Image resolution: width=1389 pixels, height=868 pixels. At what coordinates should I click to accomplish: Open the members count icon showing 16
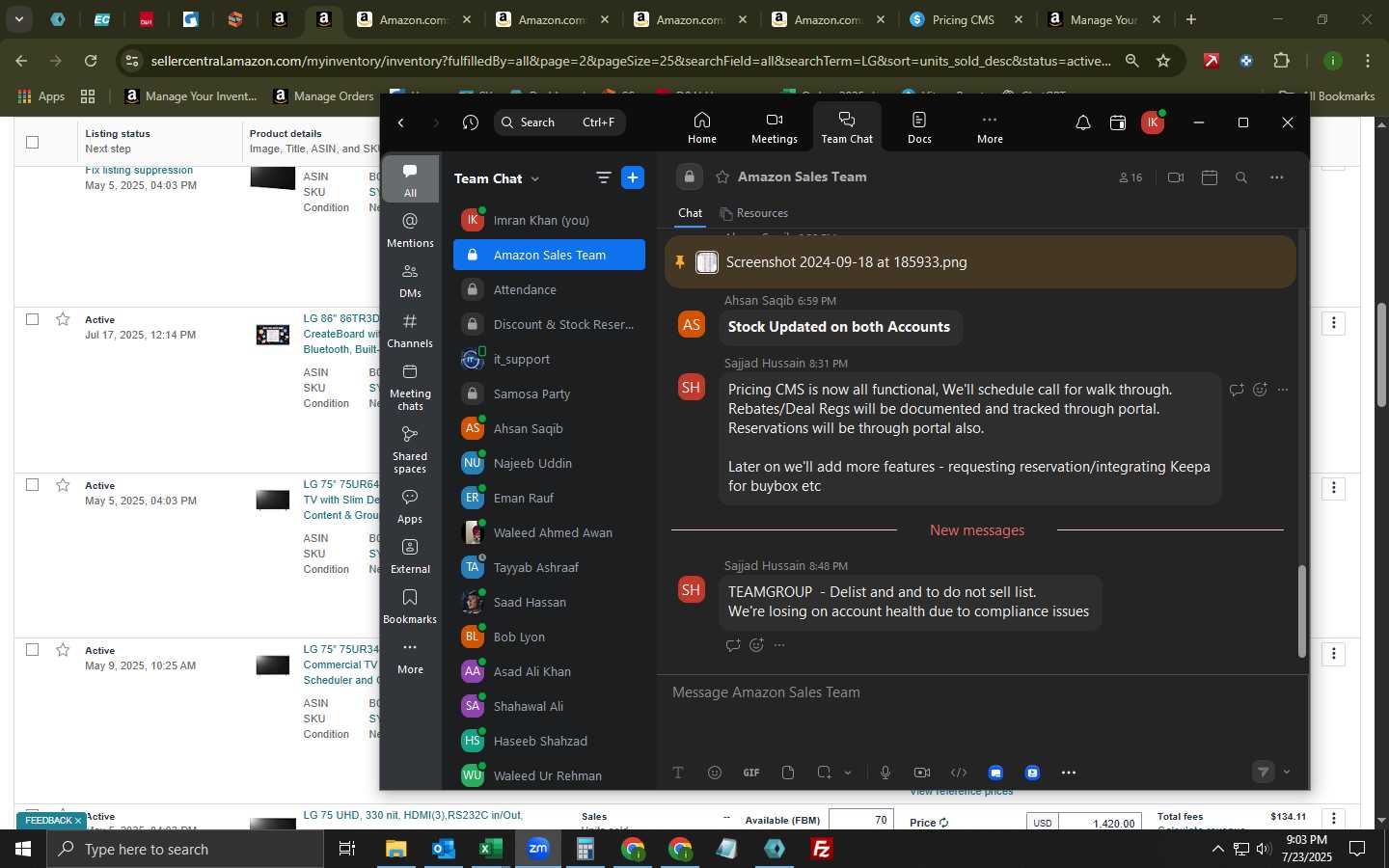click(1130, 177)
